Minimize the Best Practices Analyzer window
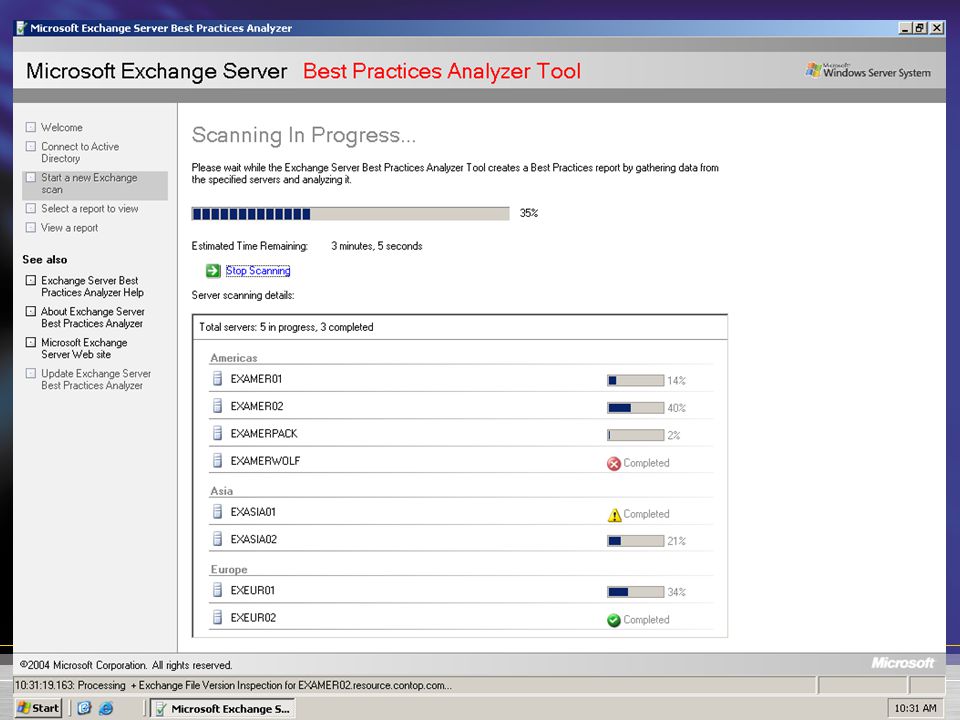 pos(906,28)
